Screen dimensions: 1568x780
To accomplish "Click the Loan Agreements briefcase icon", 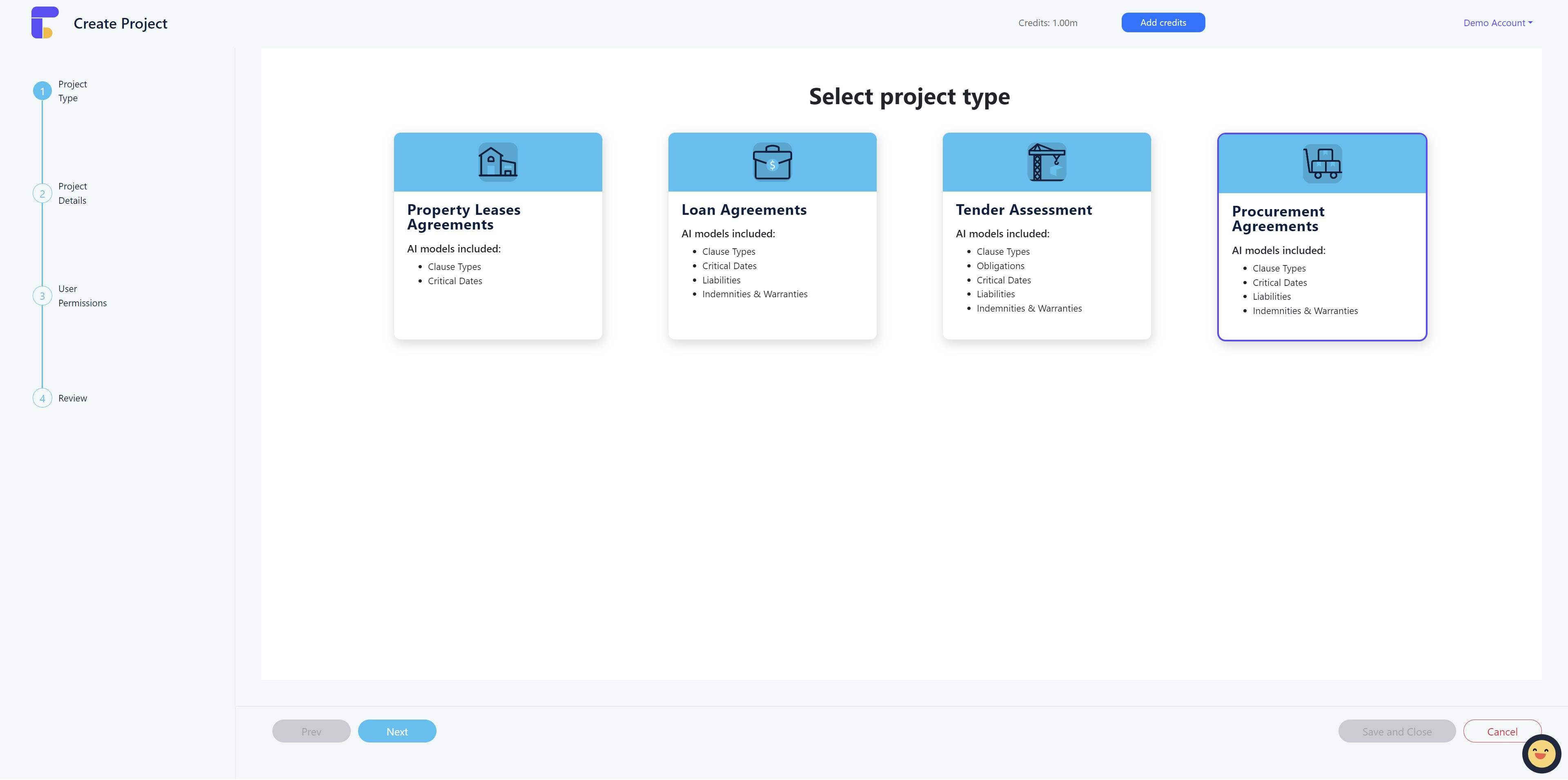I will pos(773,162).
